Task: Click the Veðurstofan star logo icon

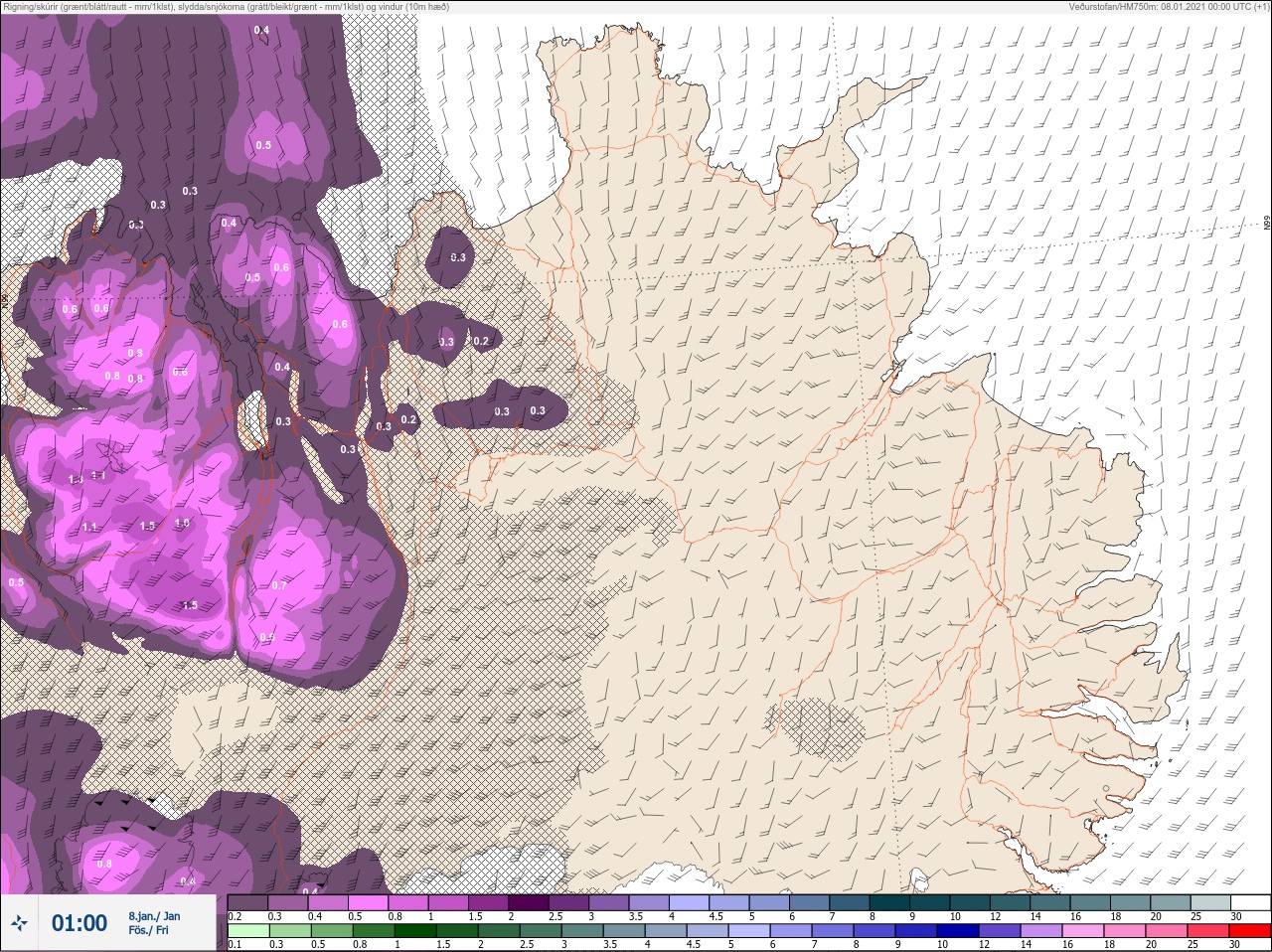Action: tap(19, 923)
